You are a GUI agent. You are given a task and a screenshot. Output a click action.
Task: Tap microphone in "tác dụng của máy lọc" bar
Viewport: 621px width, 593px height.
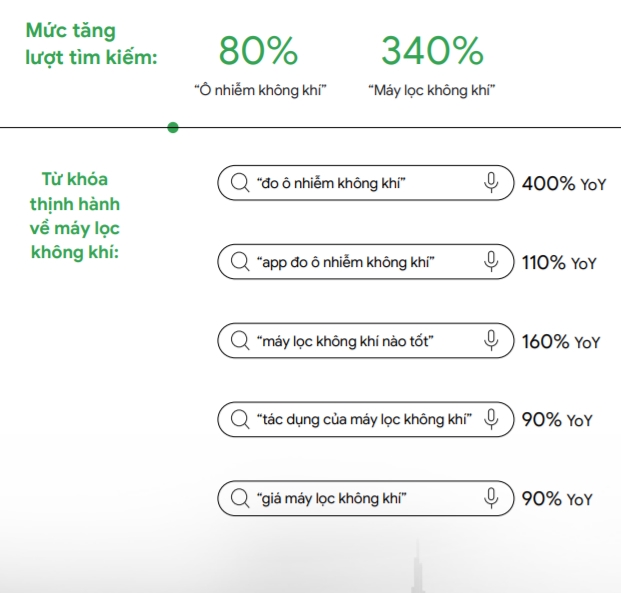tap(491, 419)
